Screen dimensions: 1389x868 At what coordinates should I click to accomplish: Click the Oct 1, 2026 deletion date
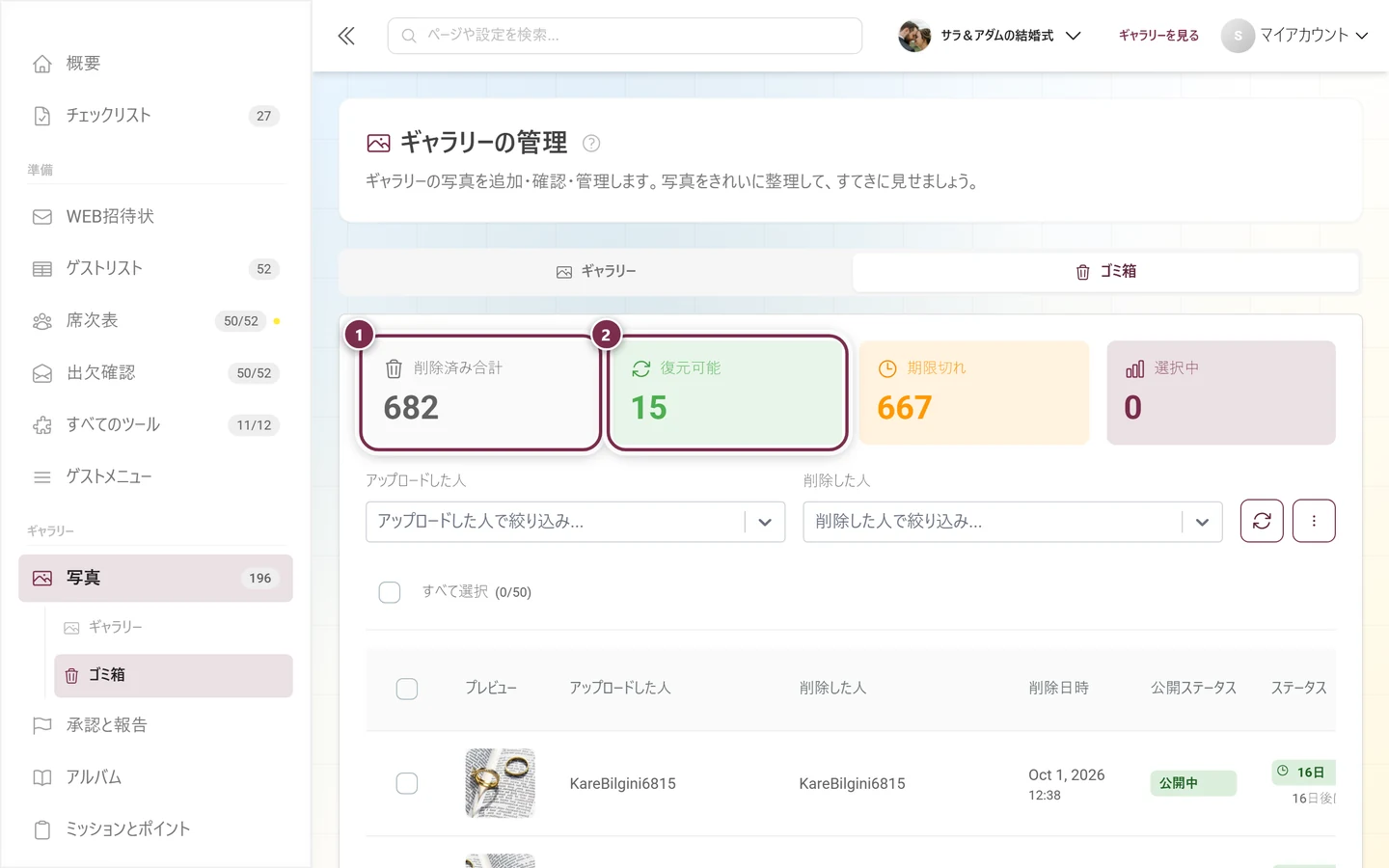[1067, 775]
